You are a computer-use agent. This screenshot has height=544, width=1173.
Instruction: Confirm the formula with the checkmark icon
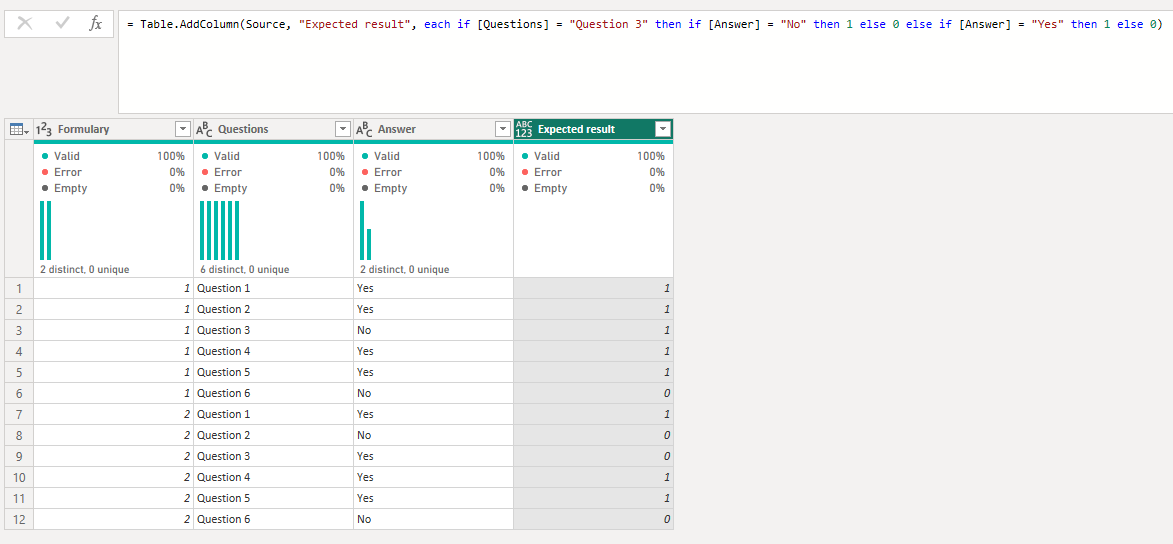coord(62,23)
